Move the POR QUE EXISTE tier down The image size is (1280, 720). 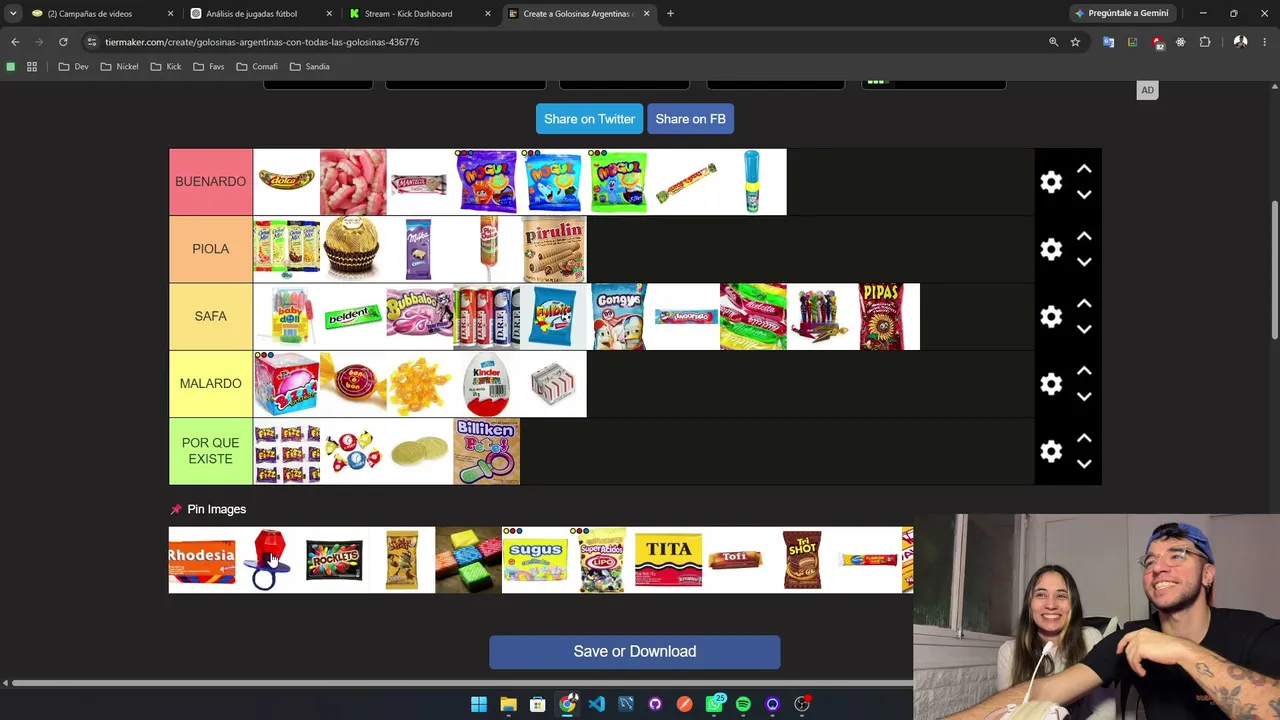click(x=1084, y=464)
